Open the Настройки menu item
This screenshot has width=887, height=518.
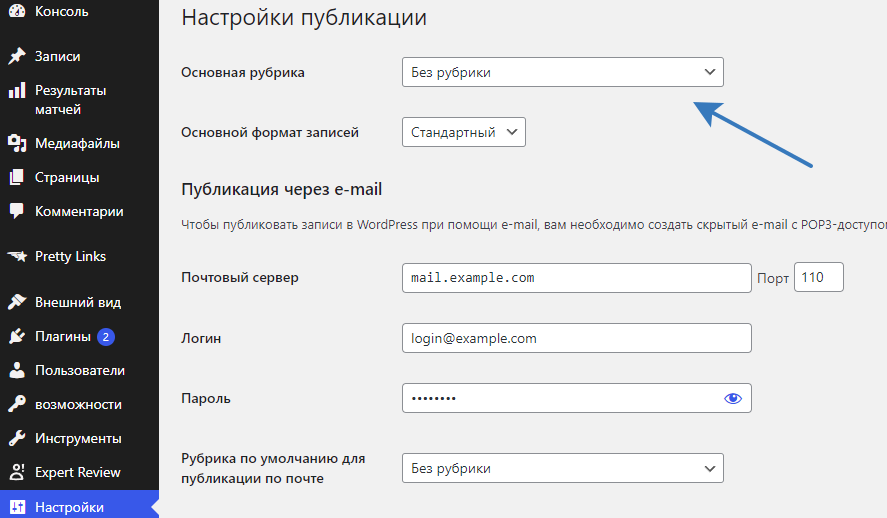[x=79, y=507]
